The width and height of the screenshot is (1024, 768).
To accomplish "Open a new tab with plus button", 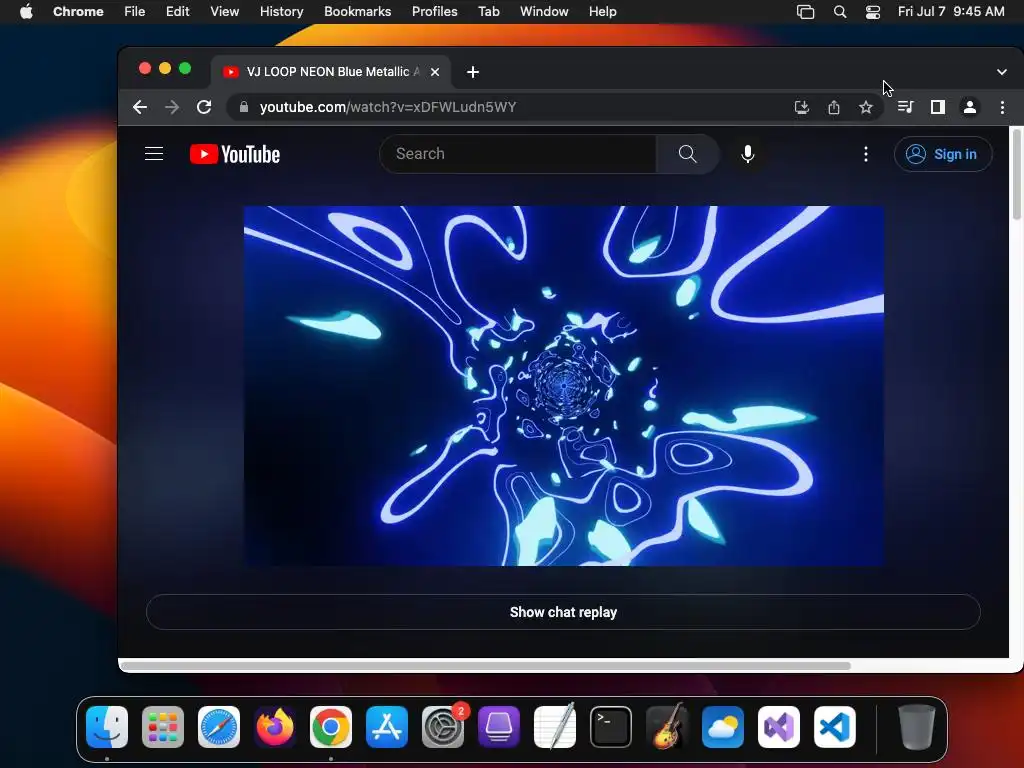I will click(473, 72).
